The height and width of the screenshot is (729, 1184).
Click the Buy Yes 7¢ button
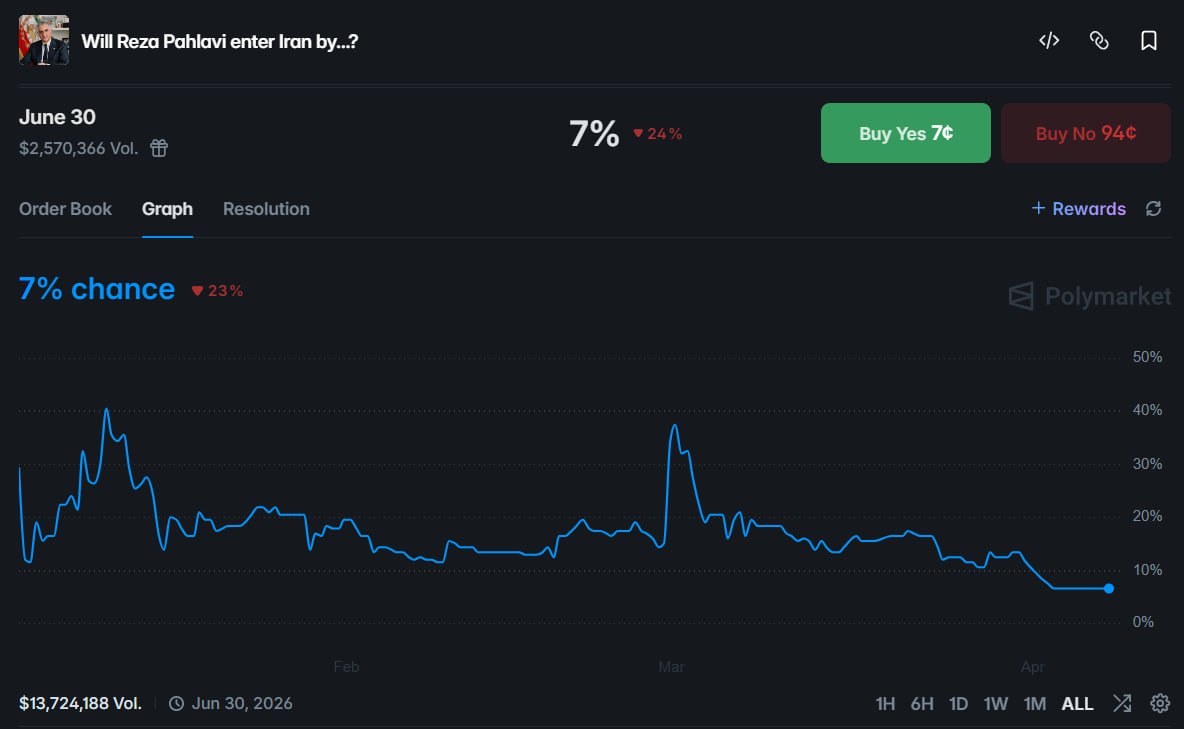pos(905,132)
